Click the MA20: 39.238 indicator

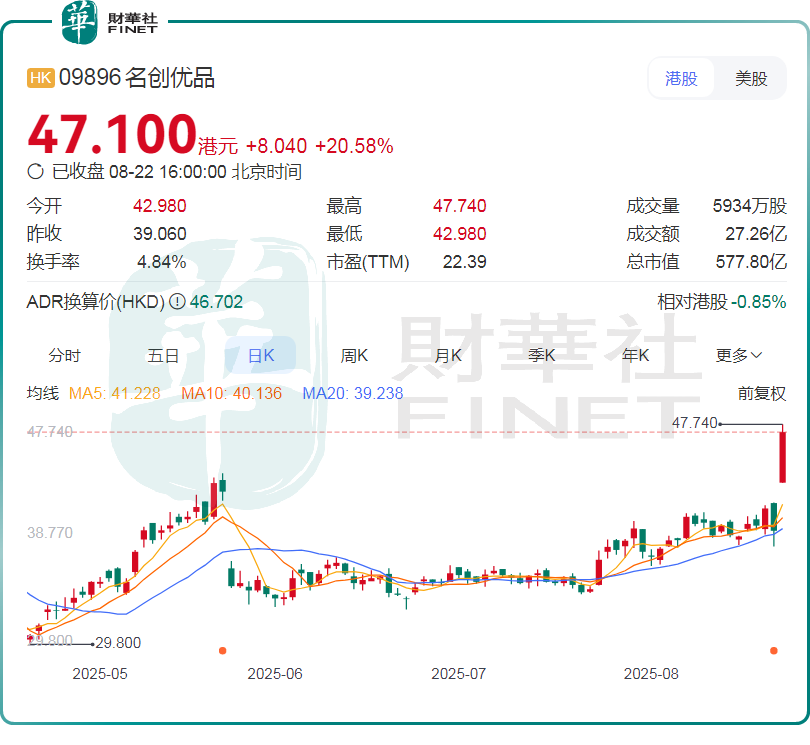353,393
